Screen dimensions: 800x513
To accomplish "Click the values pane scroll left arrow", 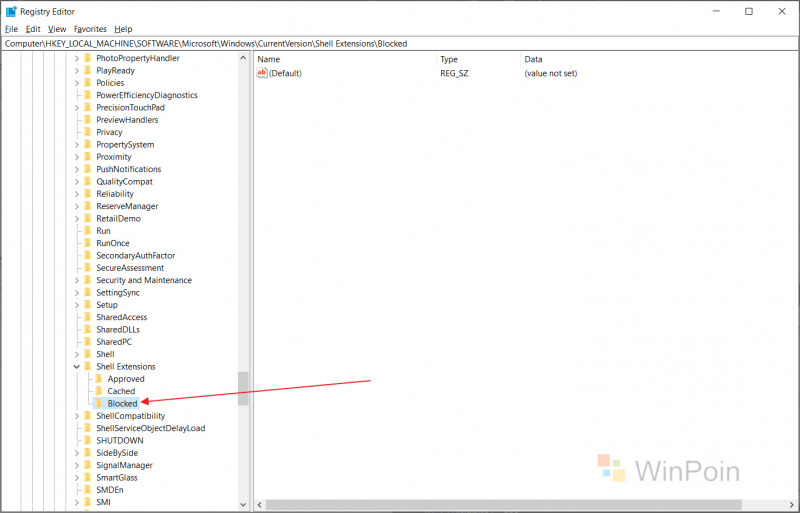I will pos(260,505).
